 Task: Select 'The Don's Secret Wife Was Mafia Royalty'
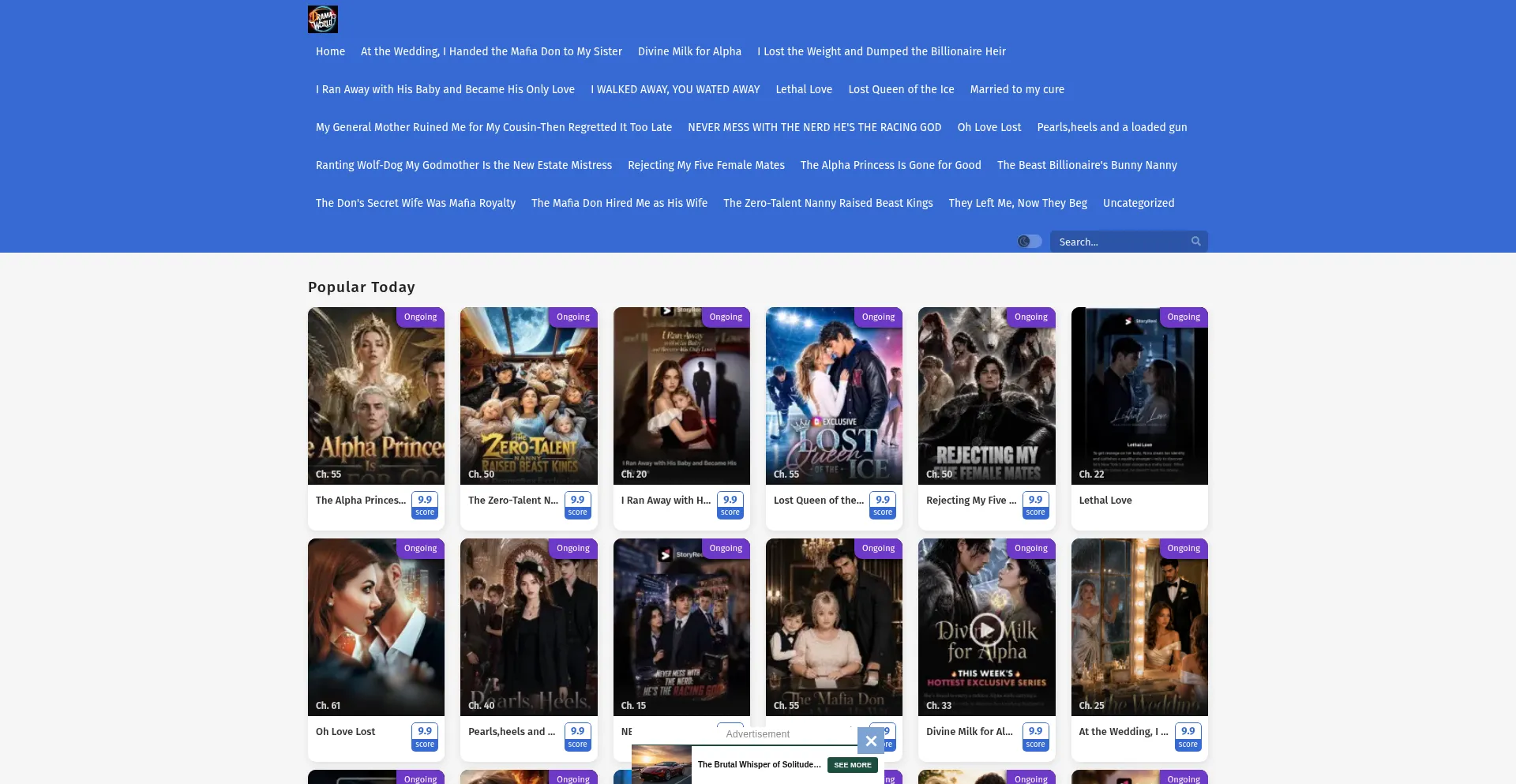[x=415, y=203]
